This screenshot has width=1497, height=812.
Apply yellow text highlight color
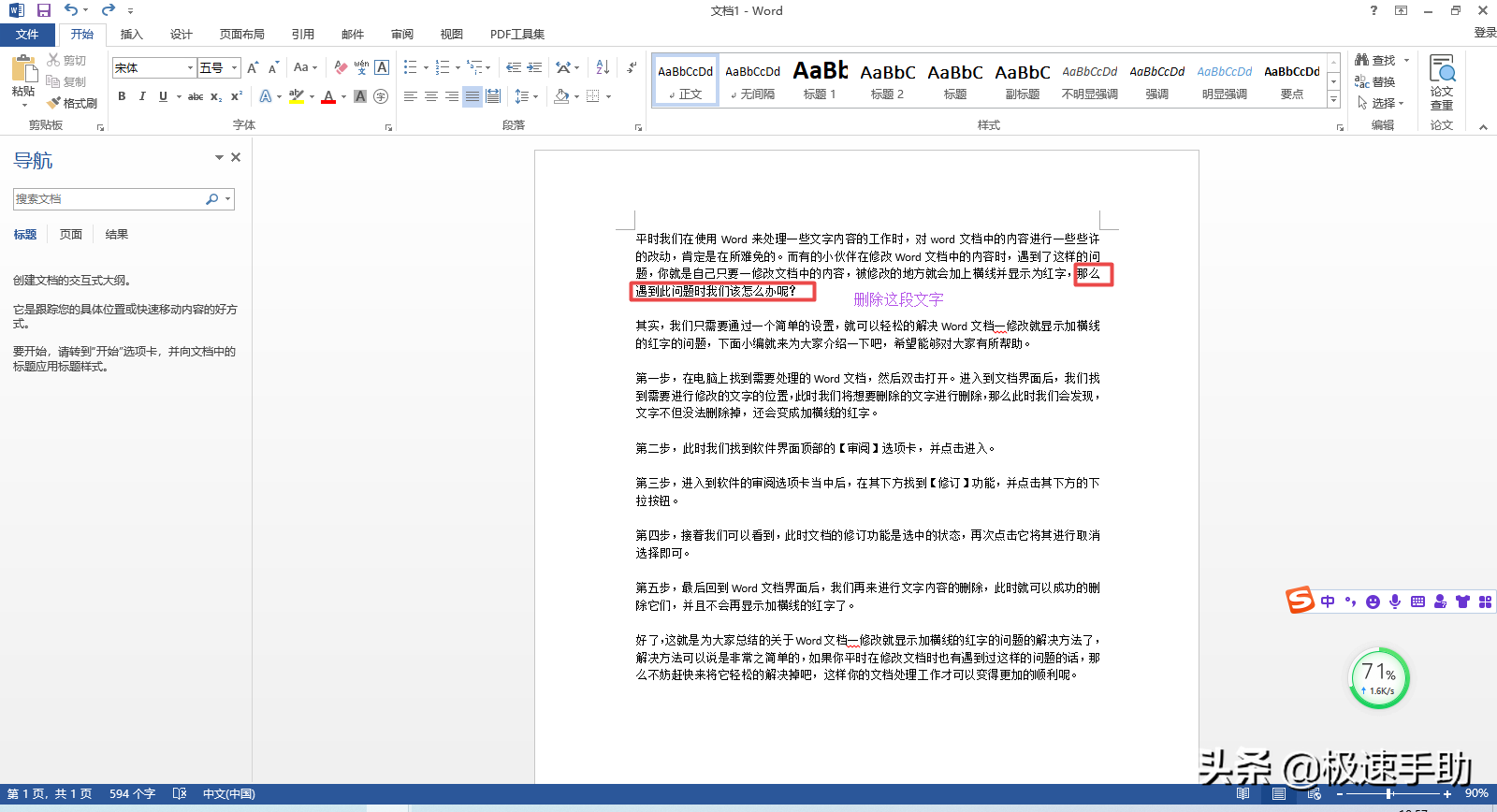click(x=297, y=96)
